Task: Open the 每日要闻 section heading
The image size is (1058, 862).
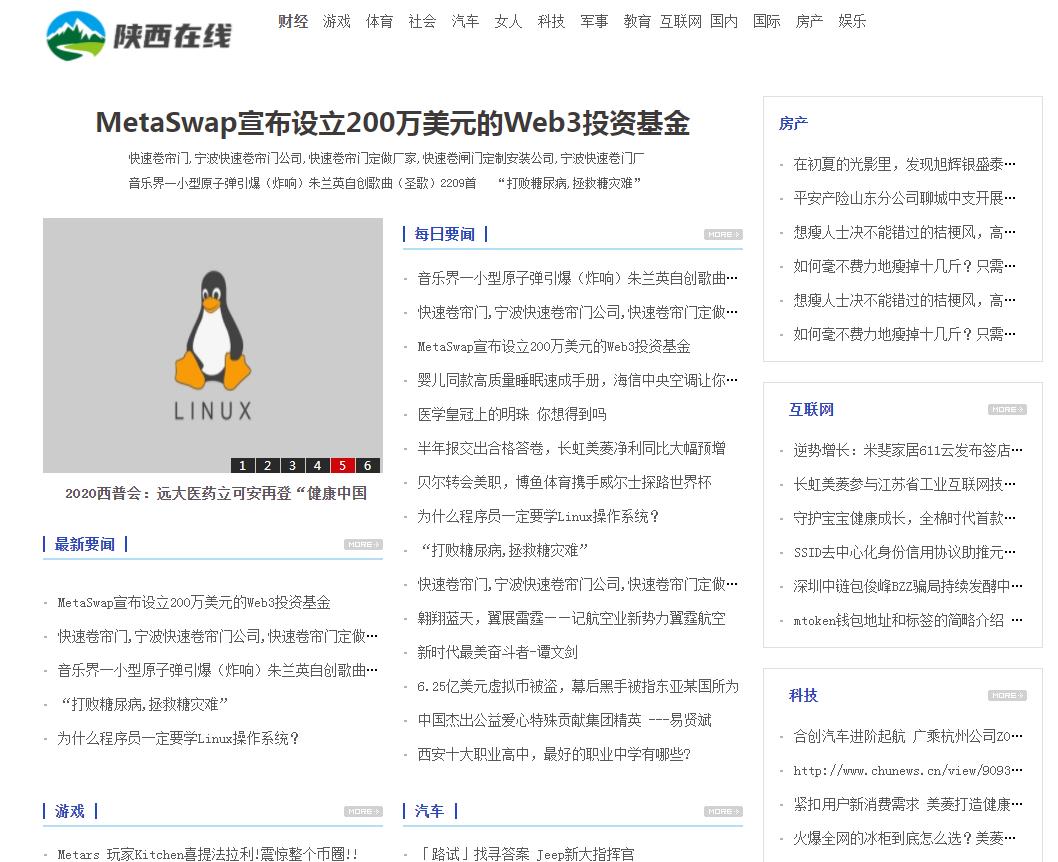Action: pyautogui.click(x=445, y=235)
